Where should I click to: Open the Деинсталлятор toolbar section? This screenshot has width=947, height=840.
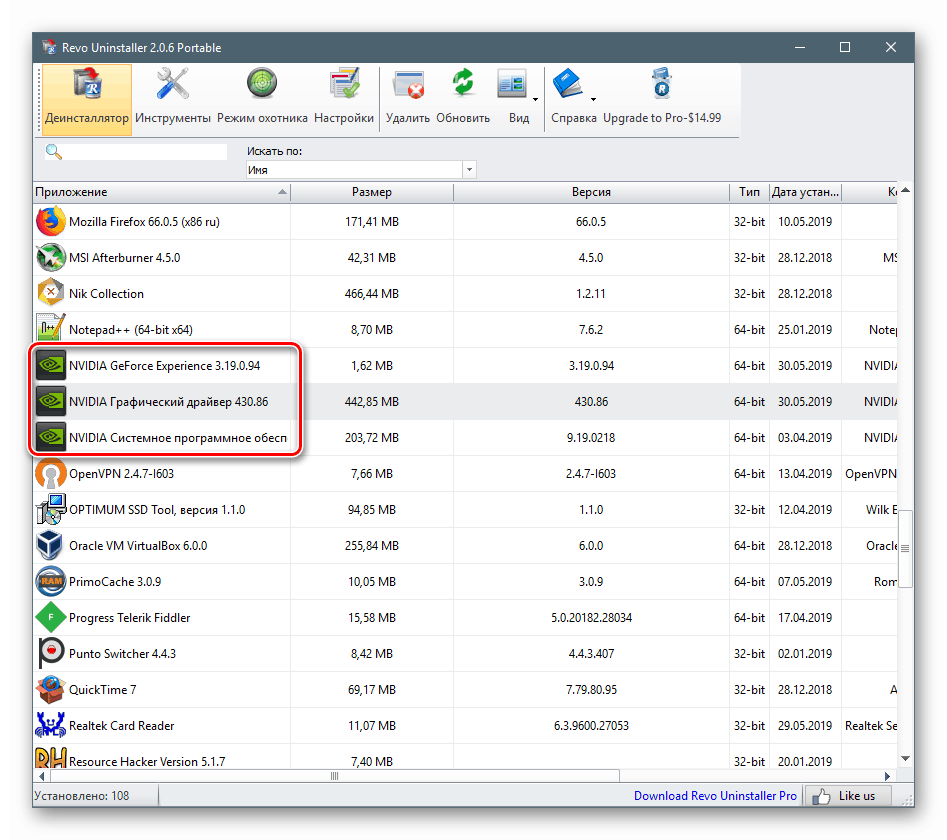87,100
